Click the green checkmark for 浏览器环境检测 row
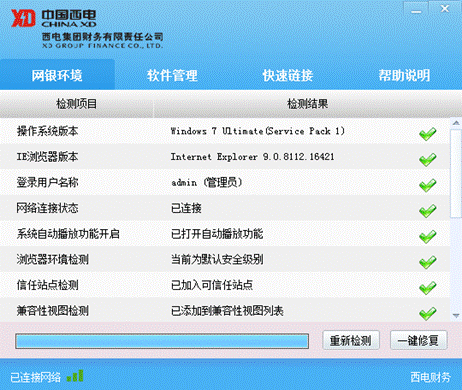This screenshot has height=390, width=462. tap(428, 262)
